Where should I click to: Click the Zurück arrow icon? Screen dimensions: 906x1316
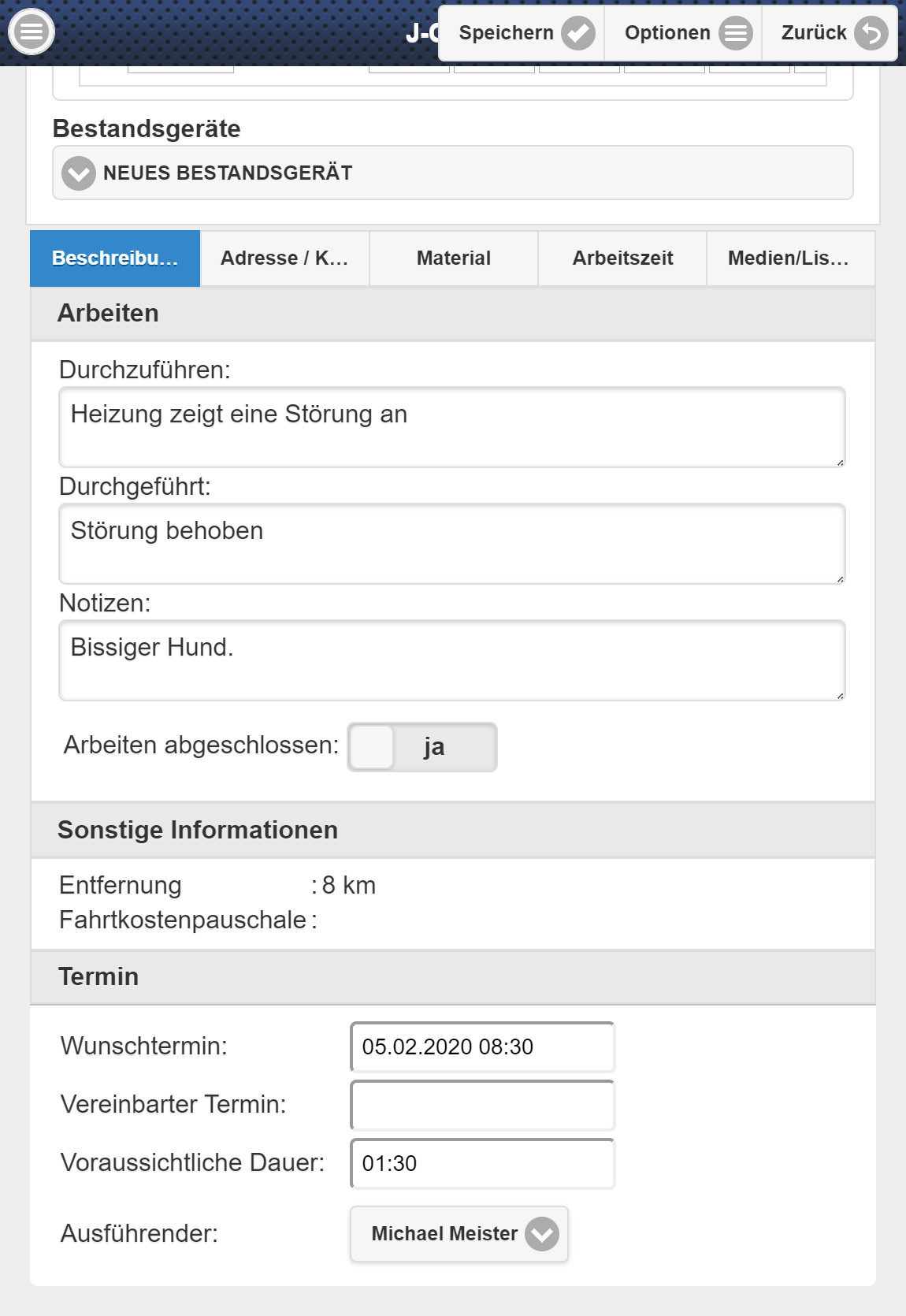(871, 33)
